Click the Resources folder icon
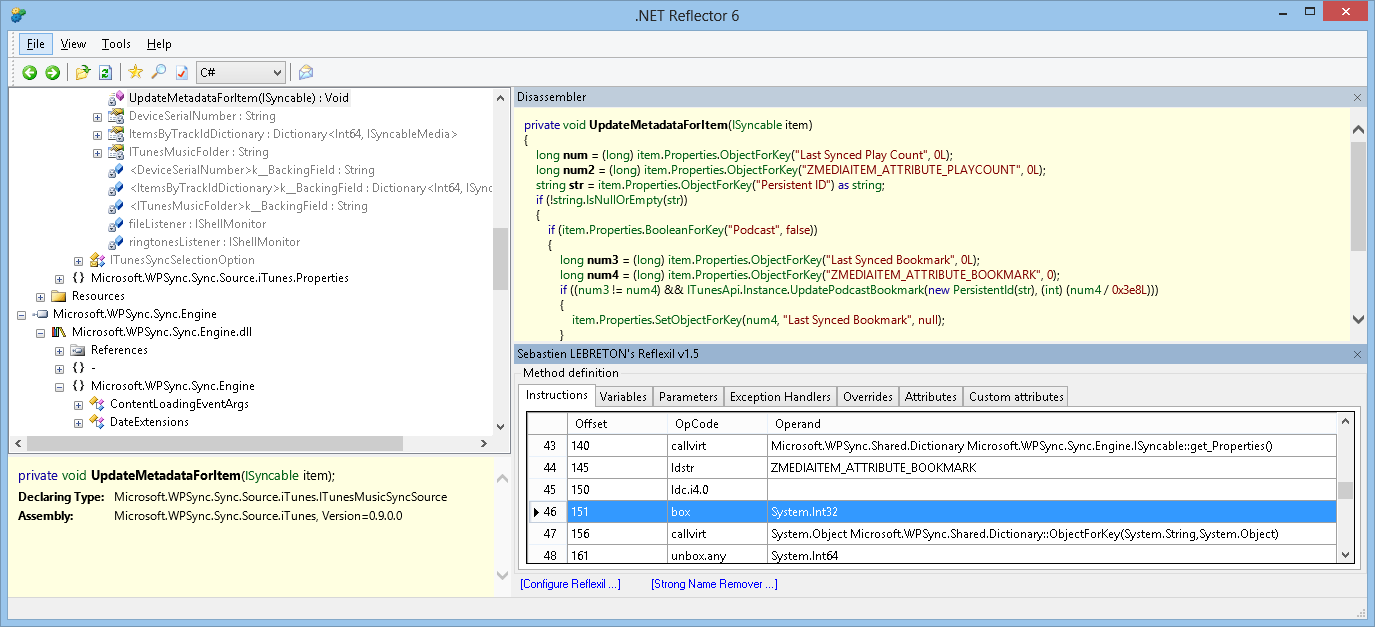 tap(59, 296)
